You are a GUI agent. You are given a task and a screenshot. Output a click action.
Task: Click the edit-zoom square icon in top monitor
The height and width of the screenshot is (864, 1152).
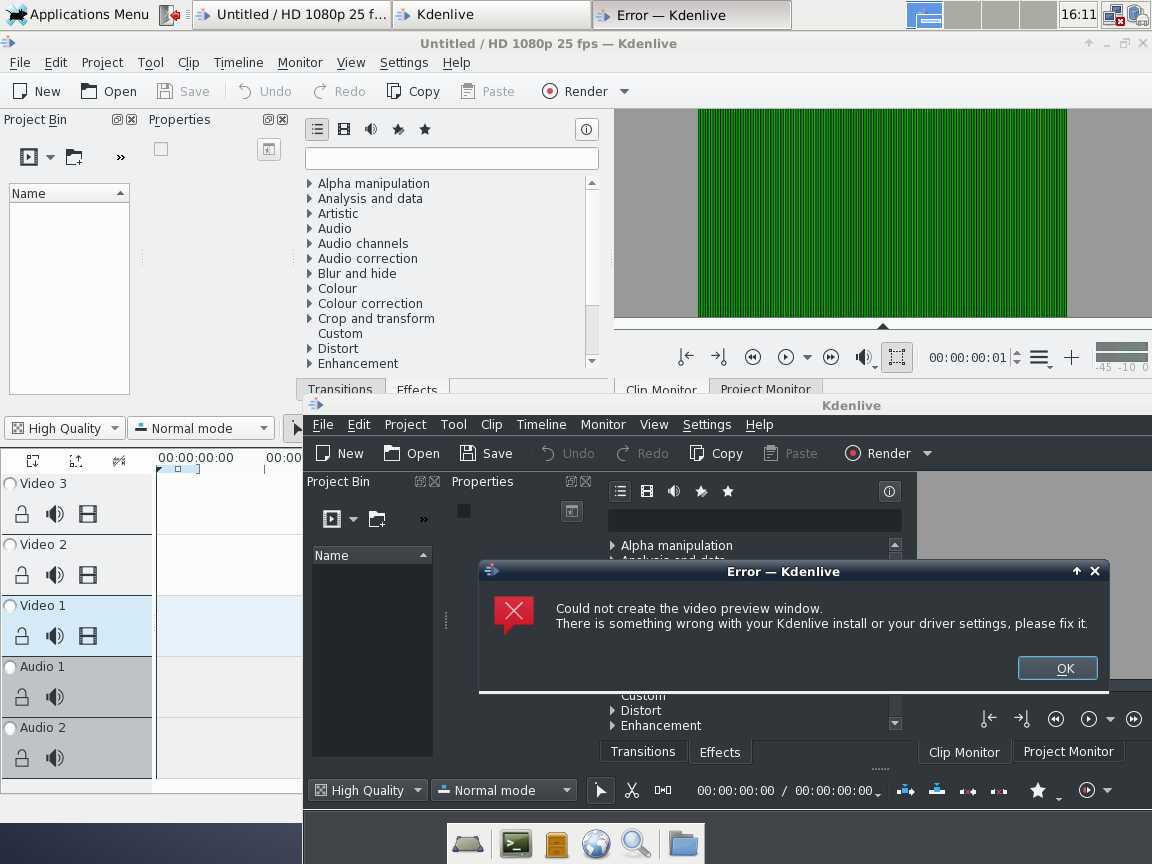click(x=897, y=357)
